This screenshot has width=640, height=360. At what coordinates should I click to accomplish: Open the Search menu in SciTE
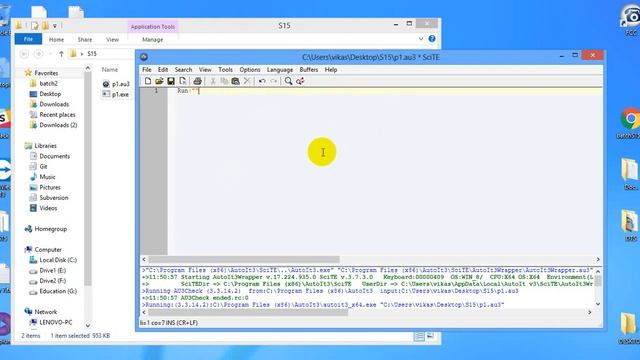(183, 70)
